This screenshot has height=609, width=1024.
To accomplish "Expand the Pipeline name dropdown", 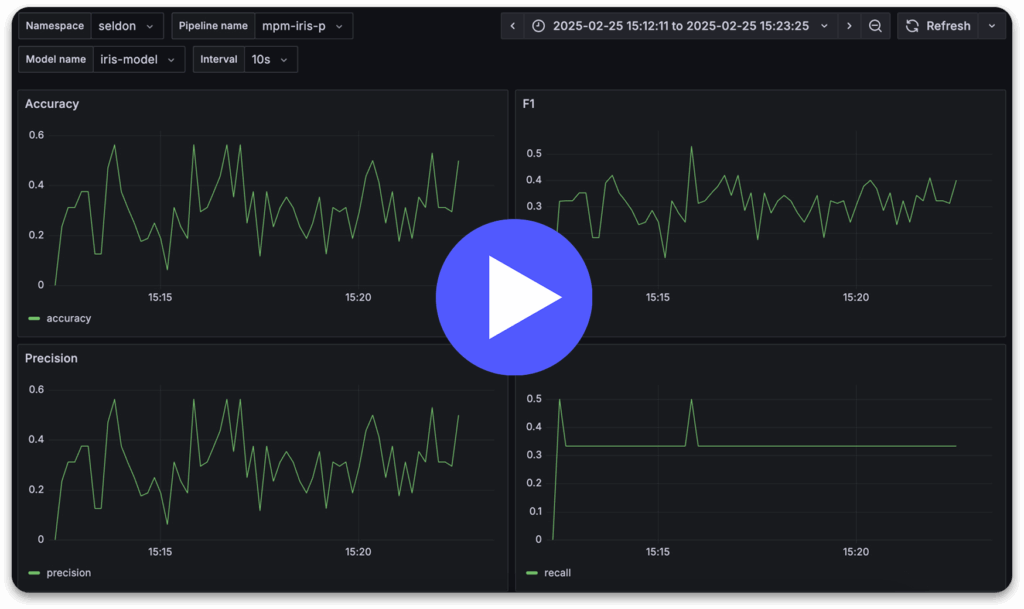I will pyautogui.click(x=303, y=26).
